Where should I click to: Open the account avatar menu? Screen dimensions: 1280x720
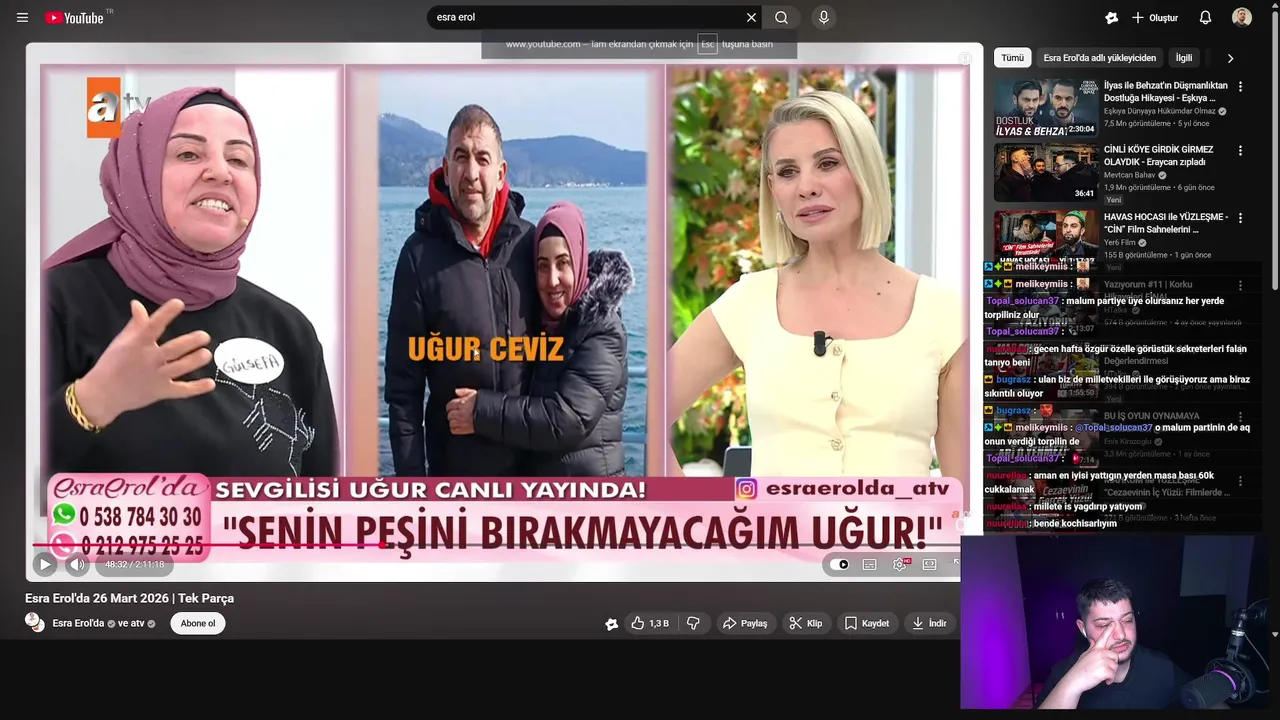(1242, 17)
